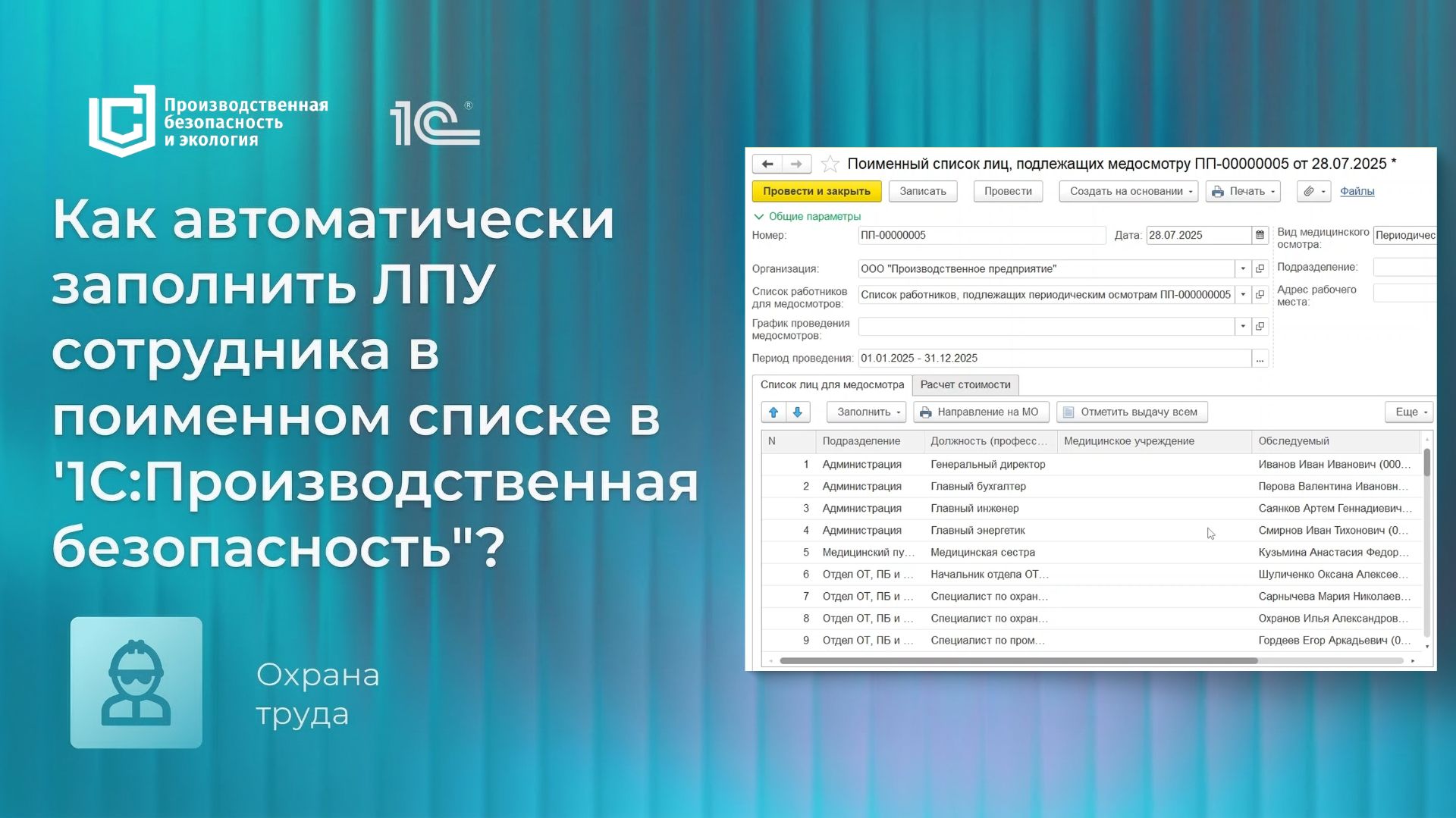
Task: Go back with the left arrow button
Action: click(767, 164)
